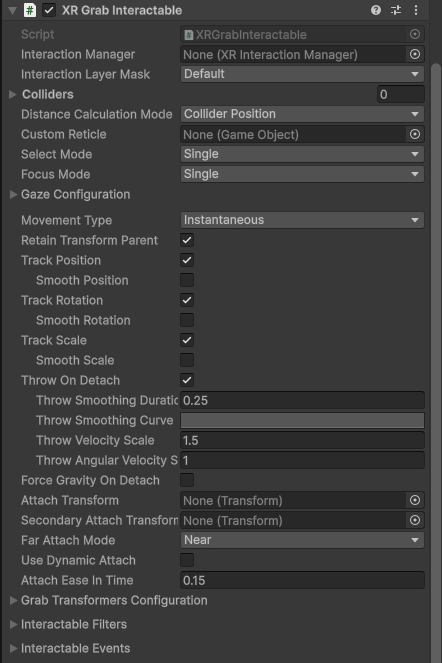Image resolution: width=442 pixels, height=663 pixels.
Task: Click the object picker for Custom Reticle
Action: pos(415,134)
